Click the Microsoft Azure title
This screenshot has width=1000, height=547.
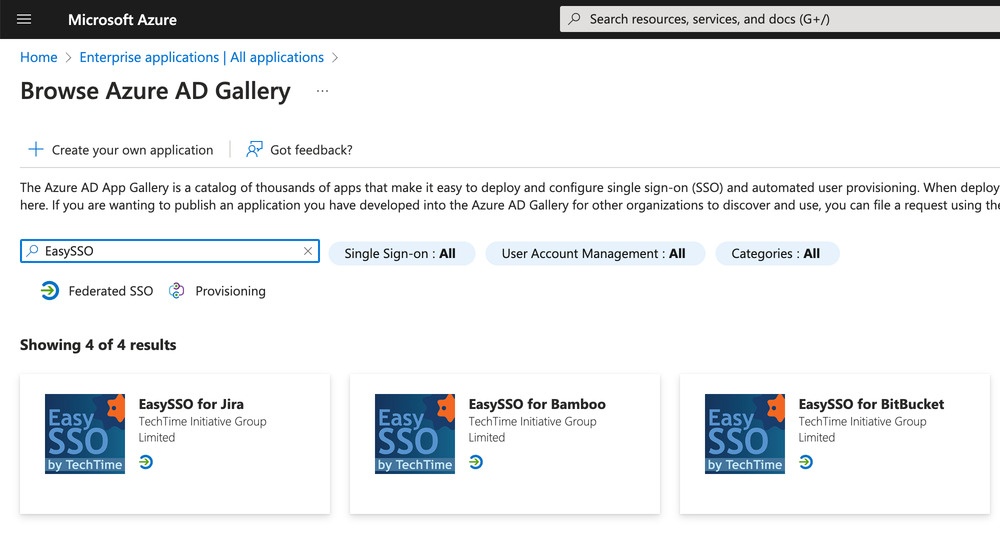pyautogui.click(x=122, y=20)
